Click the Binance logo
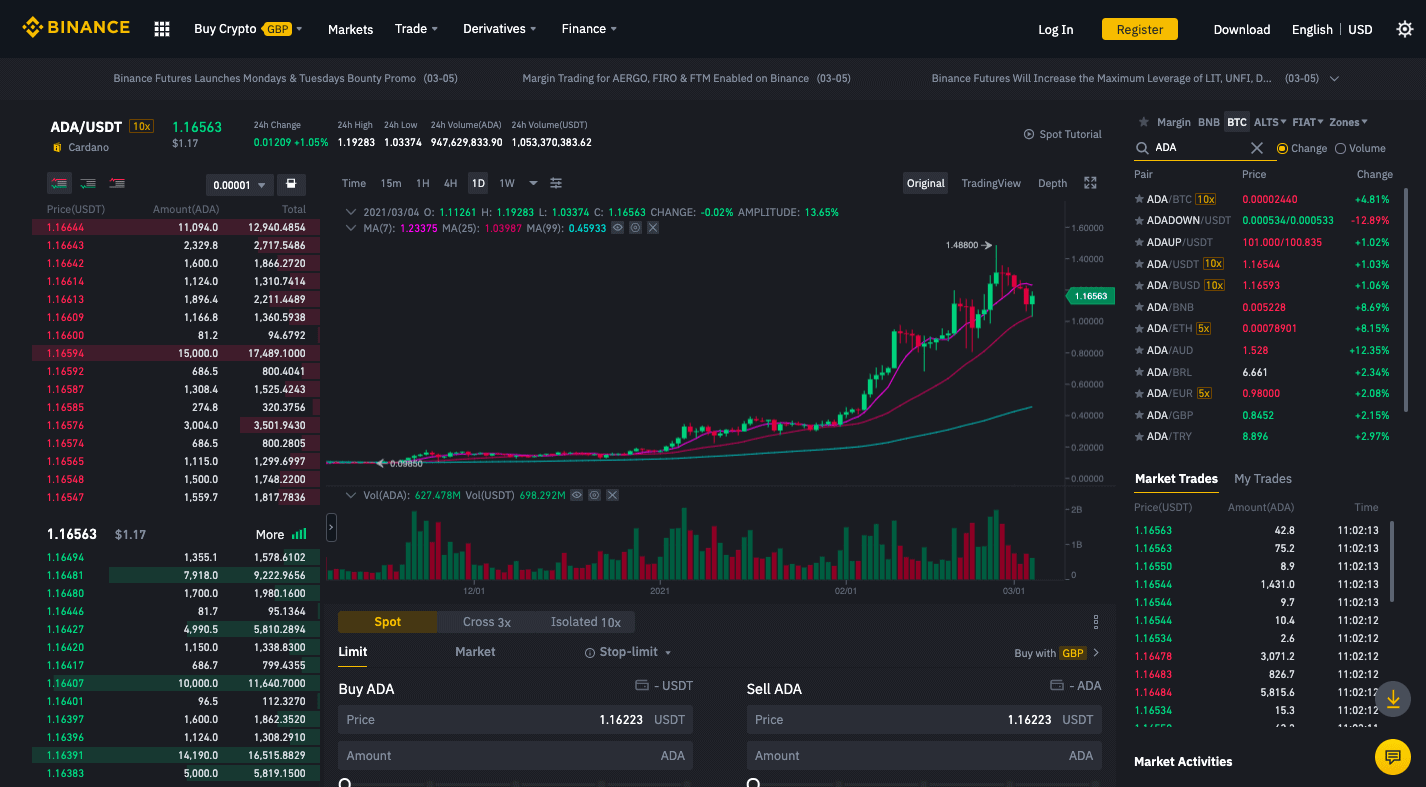This screenshot has height=787, width=1426. pyautogui.click(x=77, y=28)
